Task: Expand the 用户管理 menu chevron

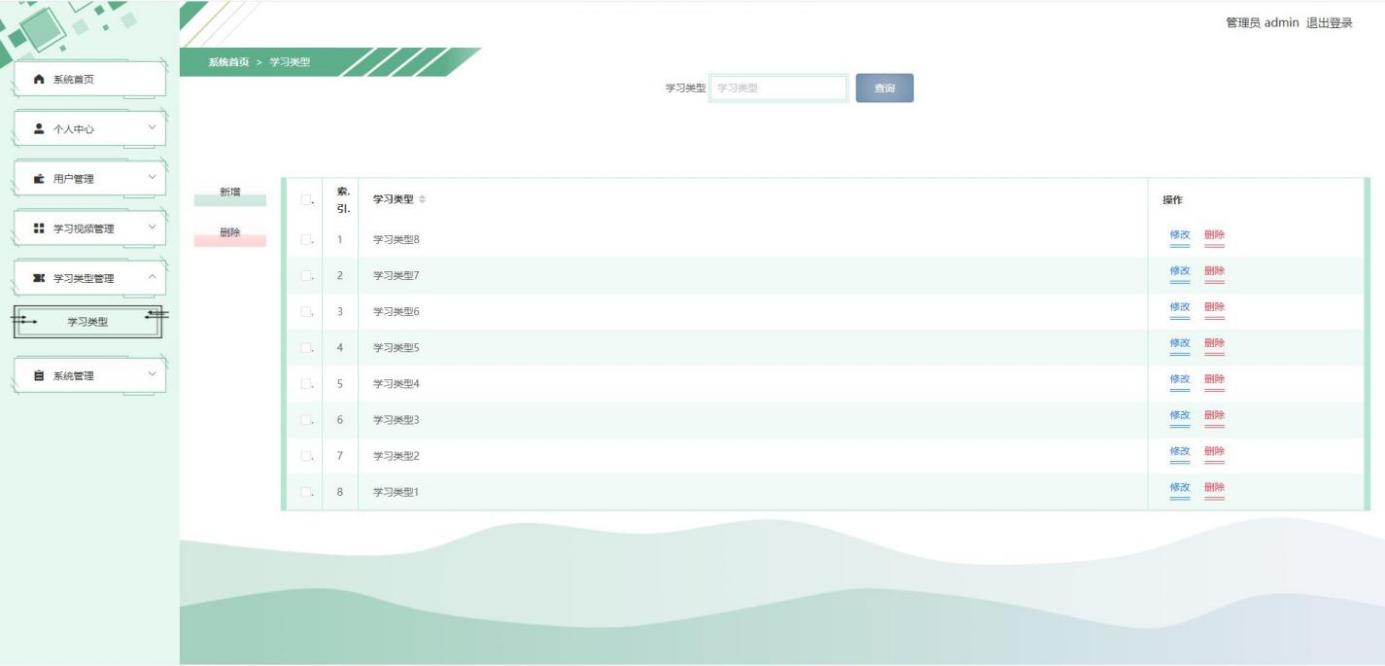Action: click(x=152, y=178)
